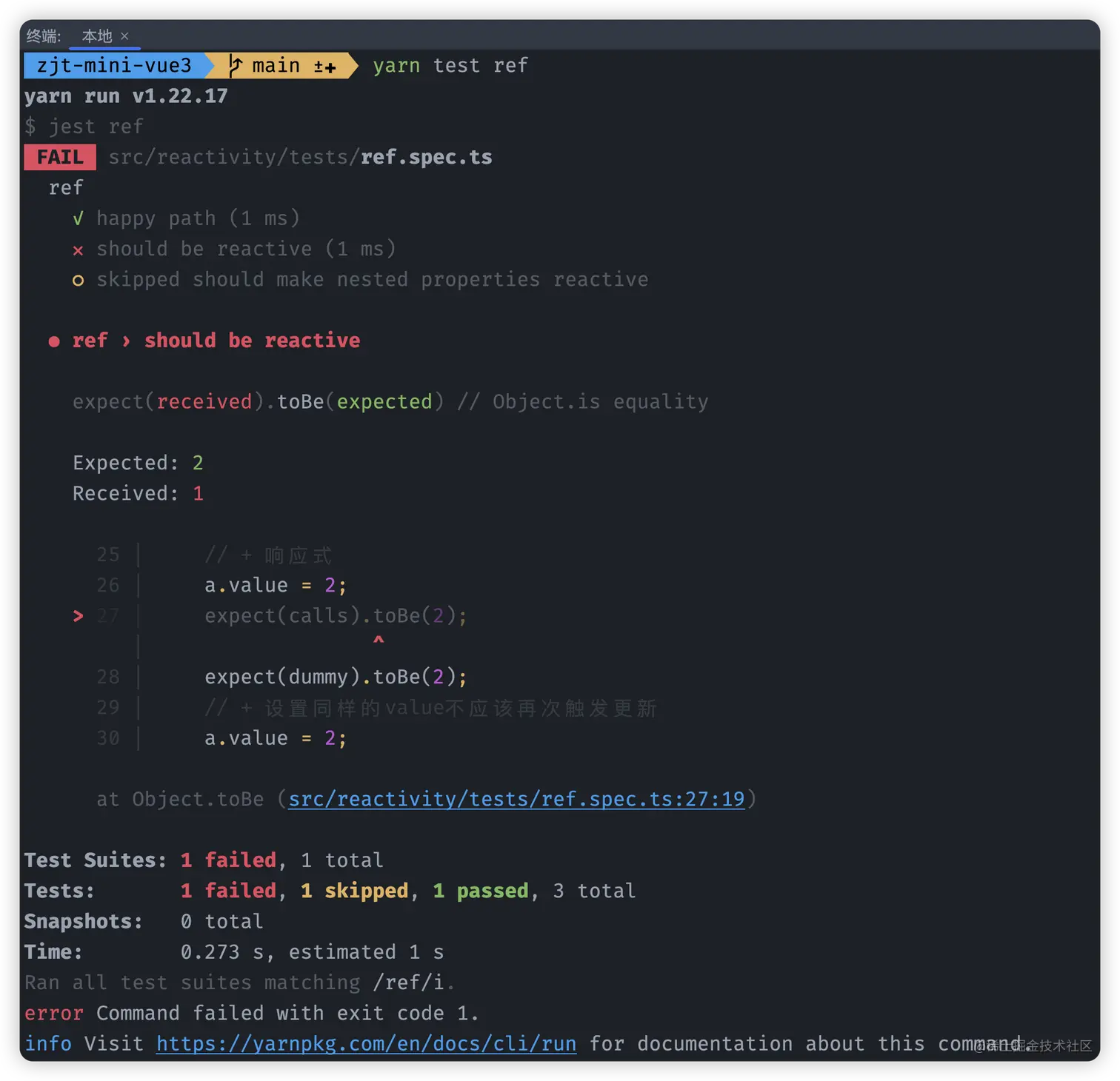Click the git branch icon in prompt
The height and width of the screenshot is (1081, 1120).
(236, 66)
